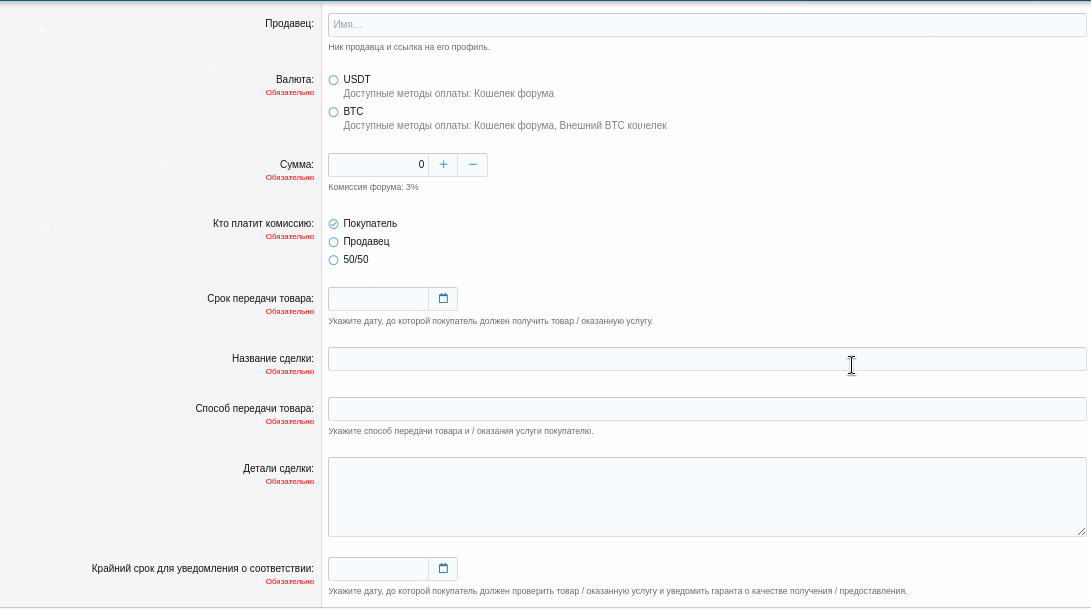
Task: Decrease the amount with minus button
Action: pos(473,165)
